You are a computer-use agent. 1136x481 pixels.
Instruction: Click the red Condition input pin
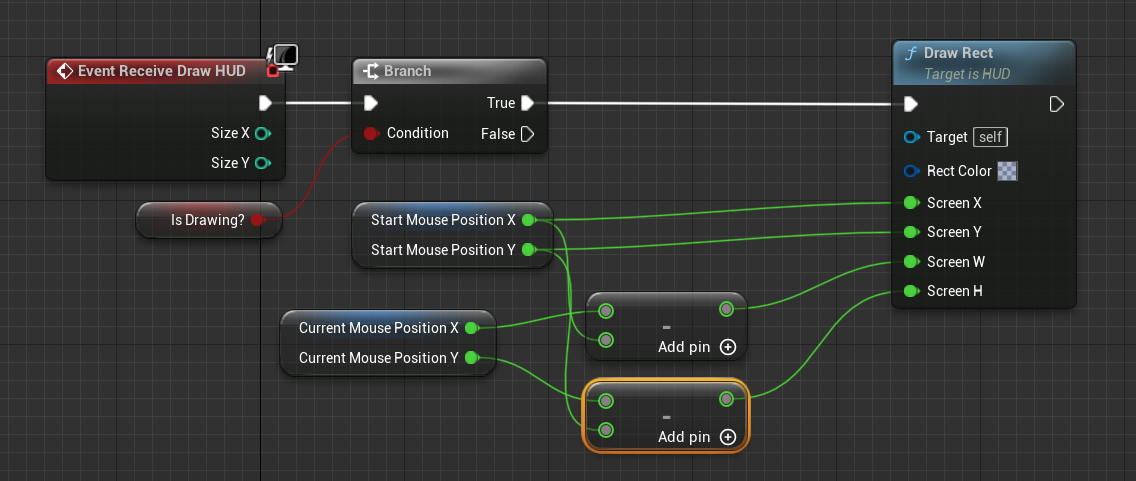coord(370,133)
